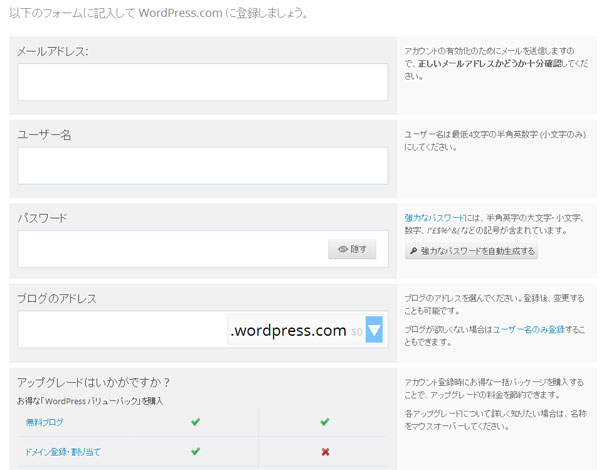Open the 無料ブログ link
This screenshot has width=609, height=470.
[x=44, y=422]
